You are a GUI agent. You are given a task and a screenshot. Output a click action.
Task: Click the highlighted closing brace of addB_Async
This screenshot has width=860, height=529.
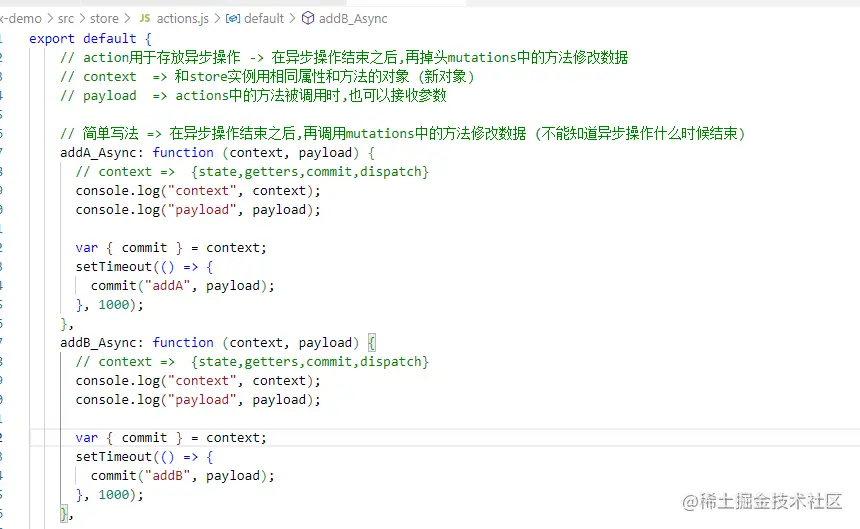pyautogui.click(x=64, y=514)
